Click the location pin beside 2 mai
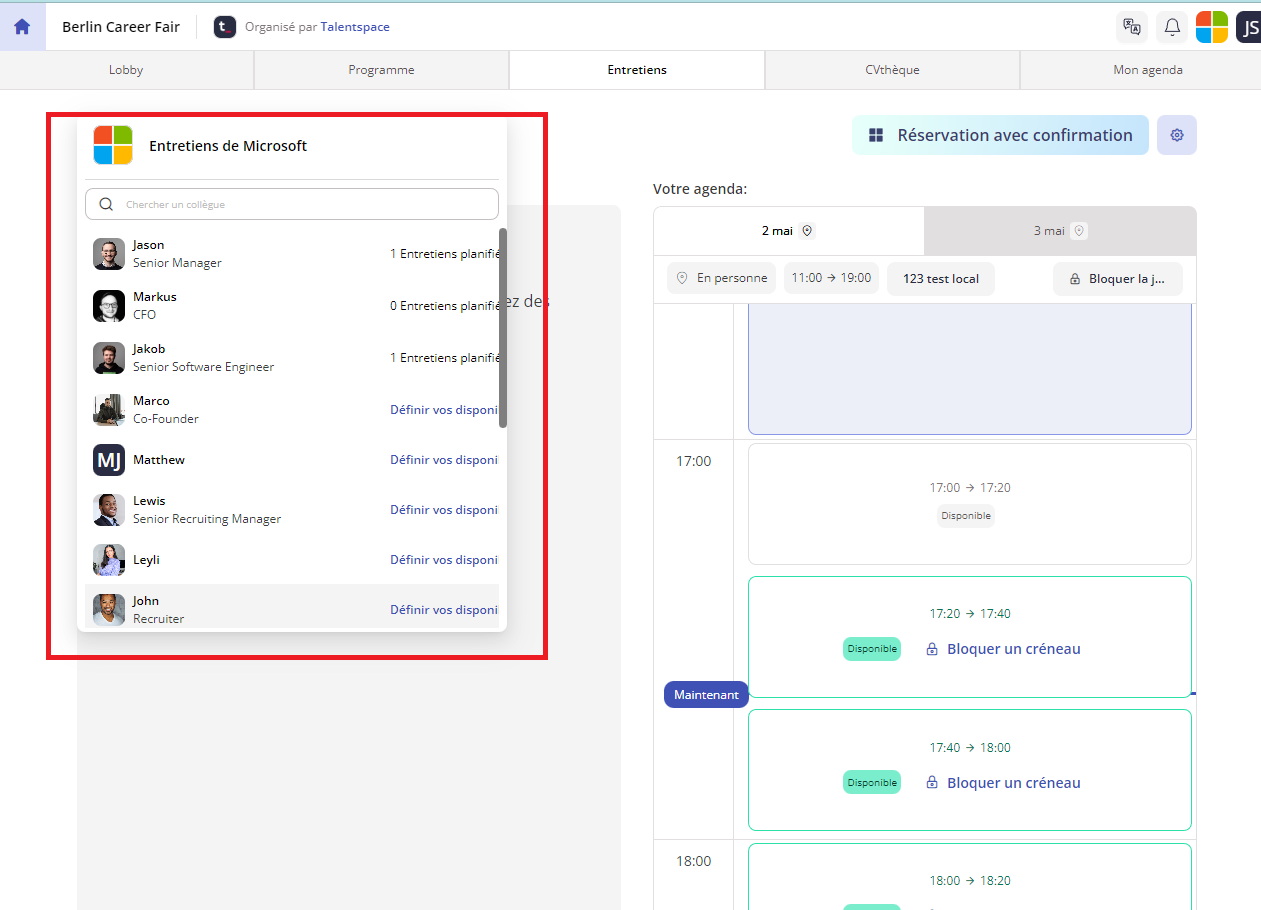The width and height of the screenshot is (1261, 910). coord(808,231)
